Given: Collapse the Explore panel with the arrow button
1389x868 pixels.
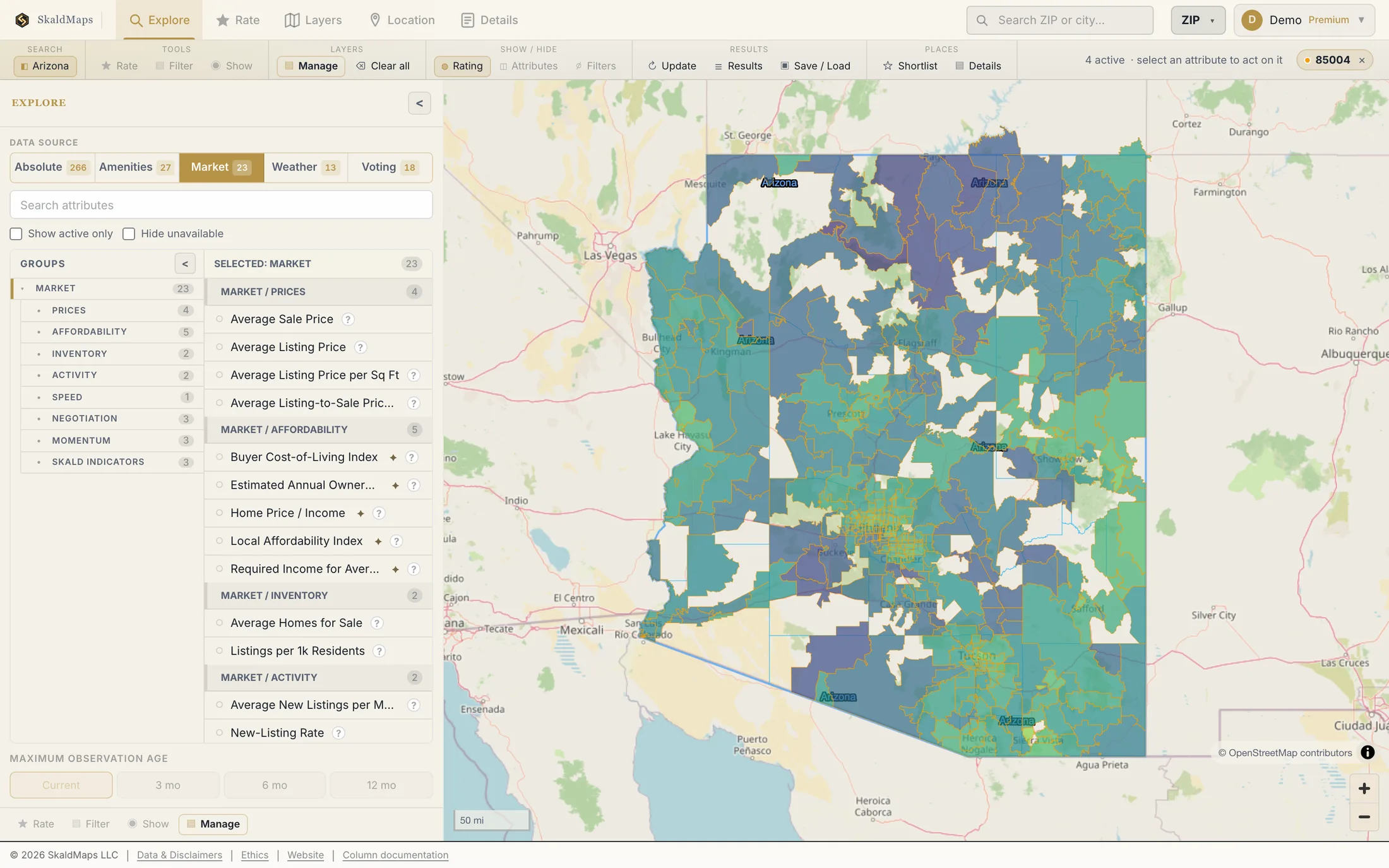Looking at the screenshot, I should (419, 104).
